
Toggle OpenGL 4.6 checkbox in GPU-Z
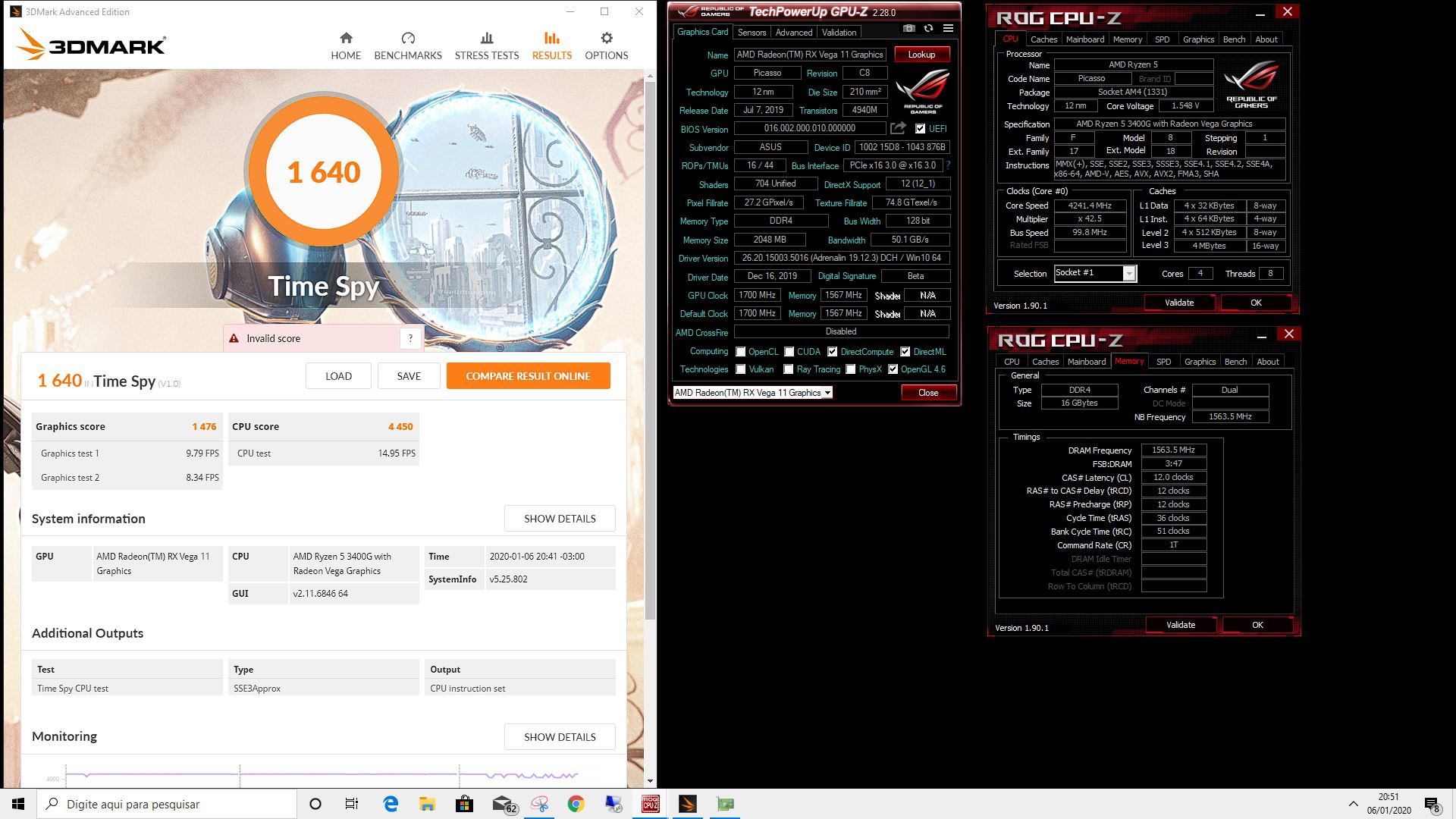pyautogui.click(x=893, y=369)
